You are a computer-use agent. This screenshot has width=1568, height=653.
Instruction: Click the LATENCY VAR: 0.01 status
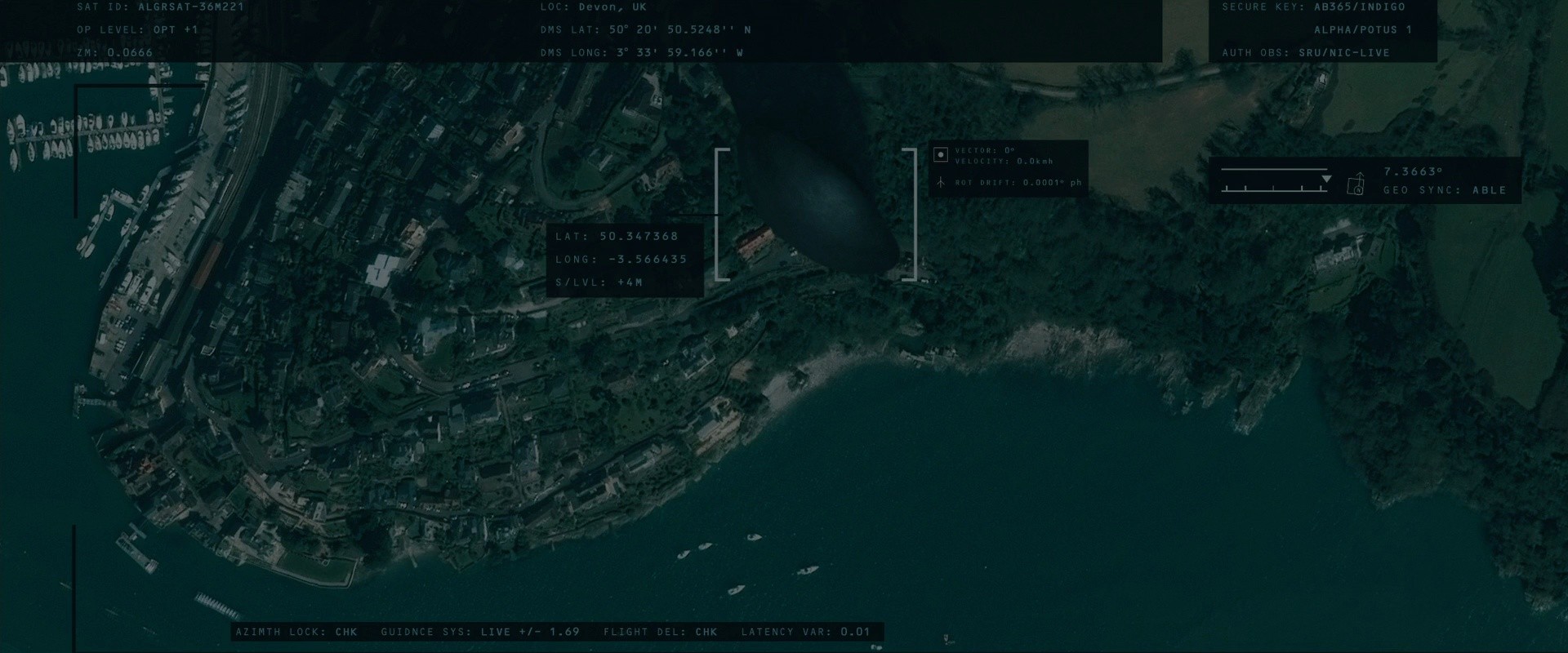(x=806, y=632)
